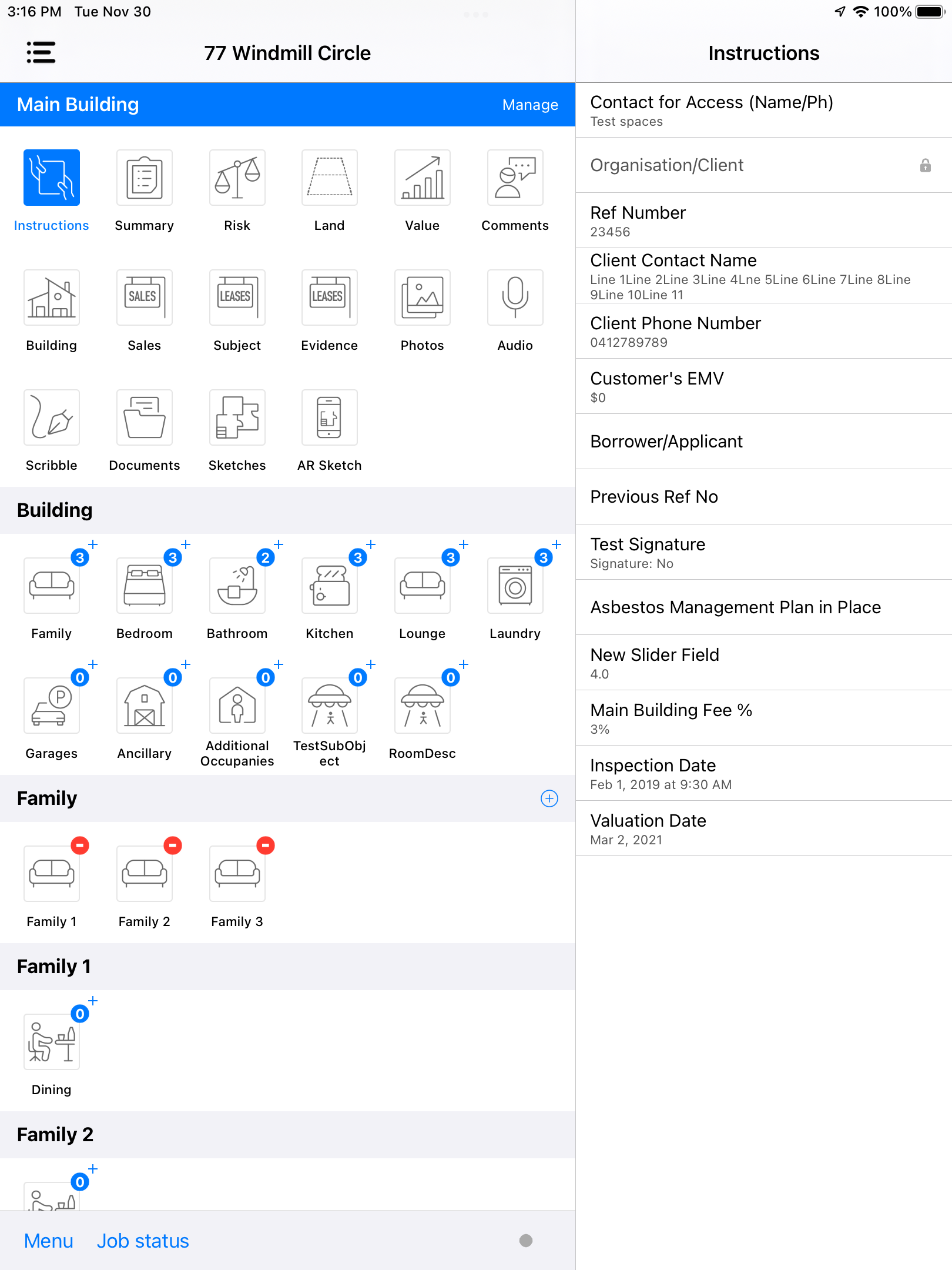Image resolution: width=952 pixels, height=1270 pixels.
Task: Select the Ancillary barn icon
Action: [x=145, y=706]
